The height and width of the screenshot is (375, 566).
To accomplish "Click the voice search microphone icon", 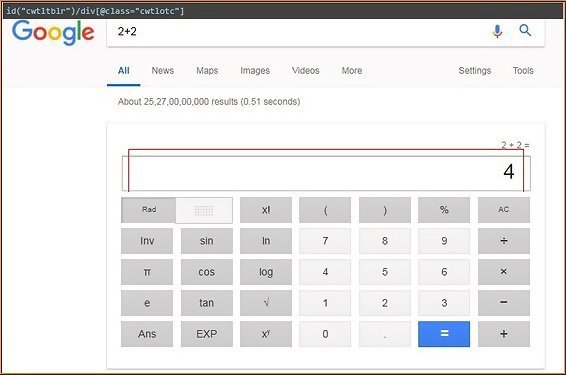I will tap(497, 31).
